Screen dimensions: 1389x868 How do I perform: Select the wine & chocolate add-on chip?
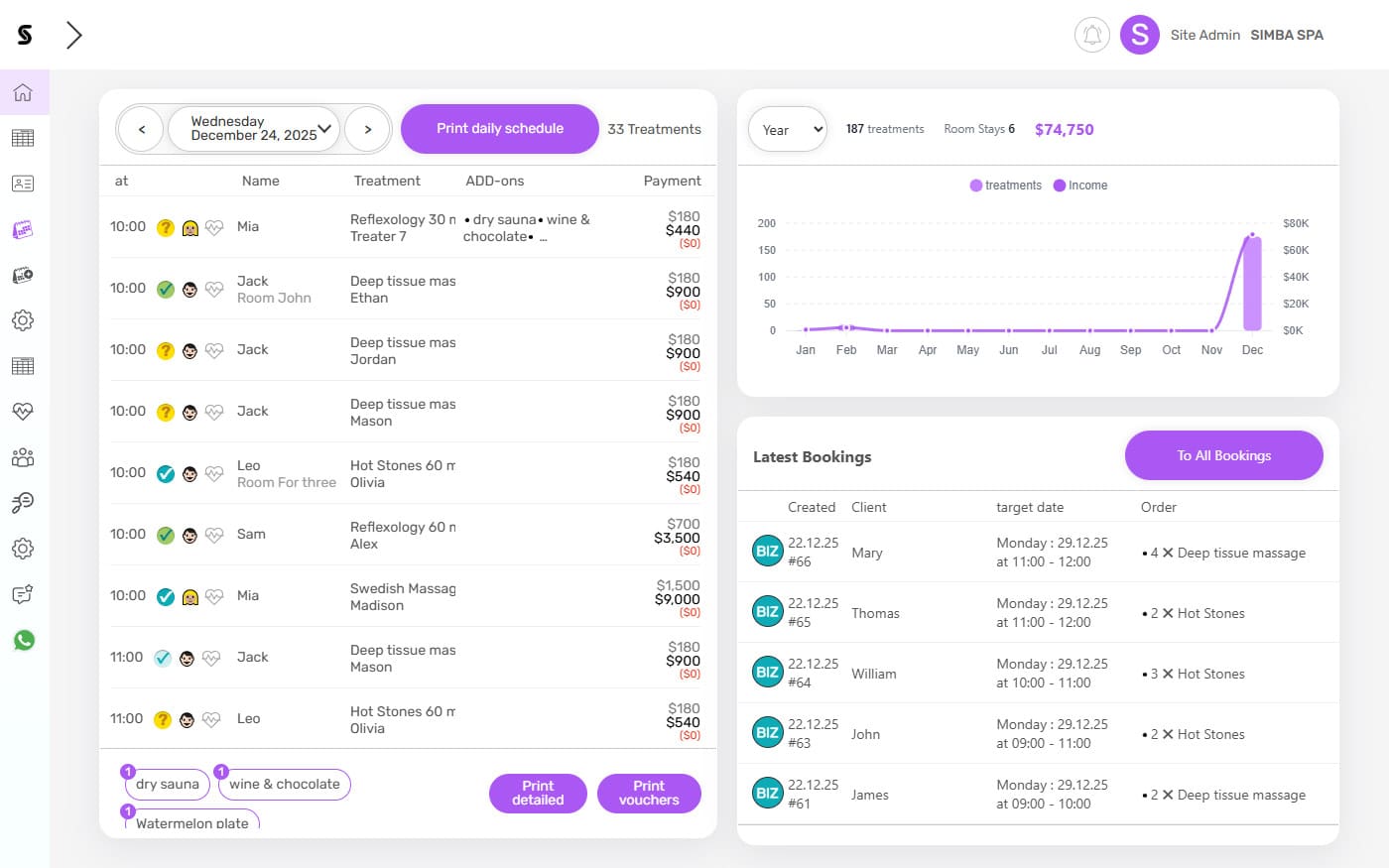[x=285, y=784]
